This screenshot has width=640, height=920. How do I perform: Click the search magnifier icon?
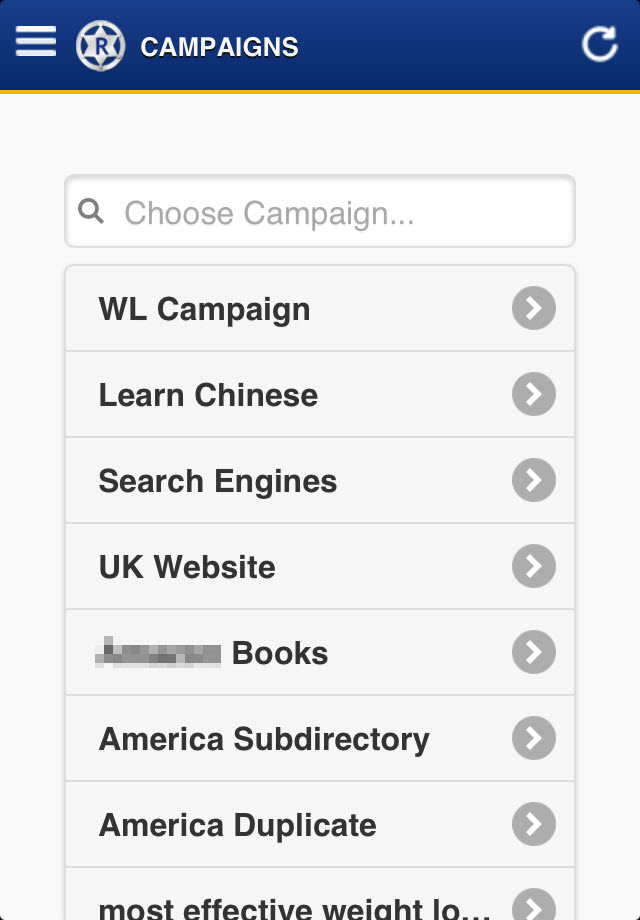point(91,211)
